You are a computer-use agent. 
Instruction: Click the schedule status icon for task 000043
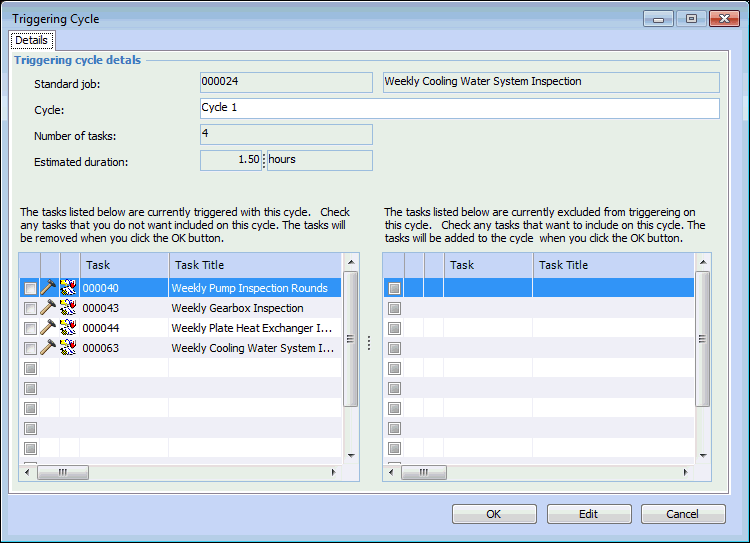coord(68,308)
